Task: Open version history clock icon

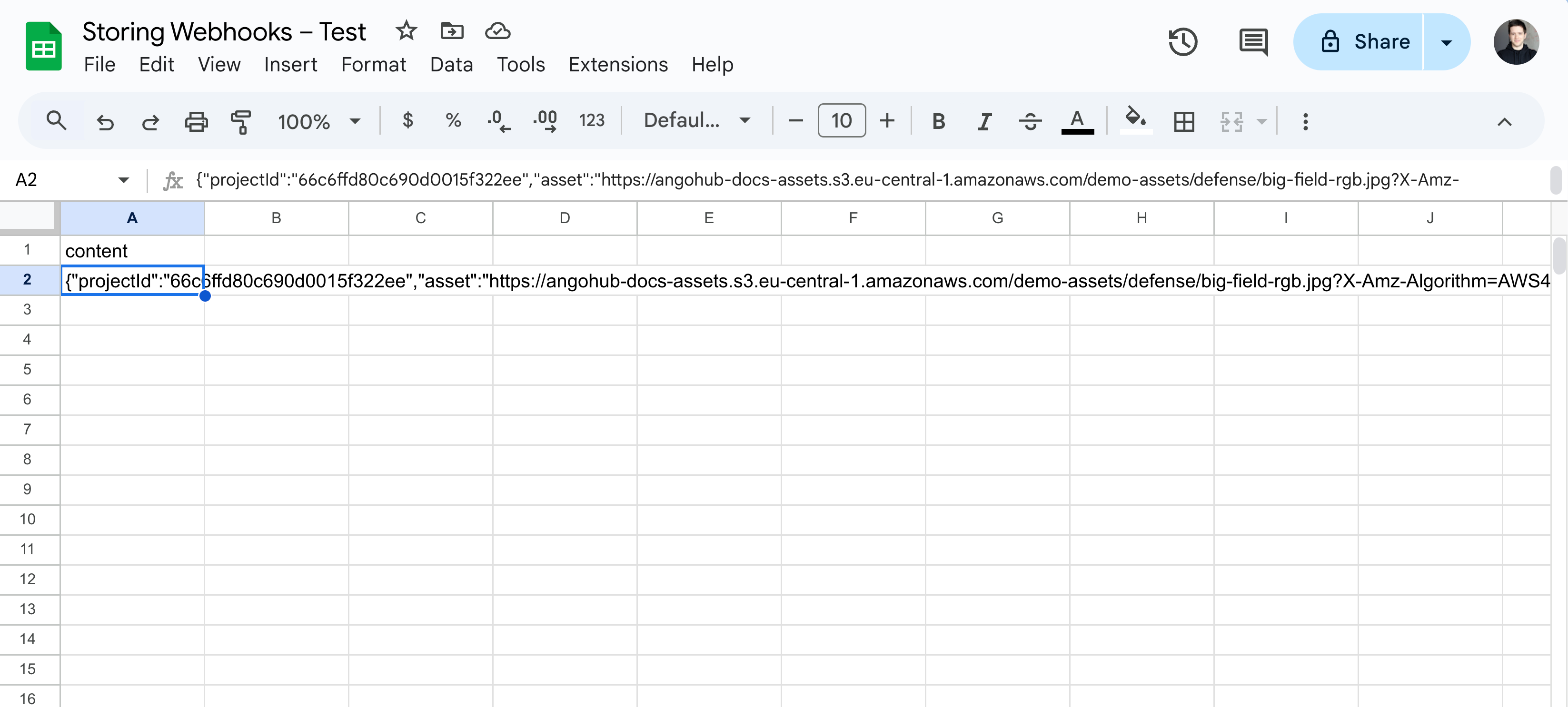Action: coord(1183,42)
